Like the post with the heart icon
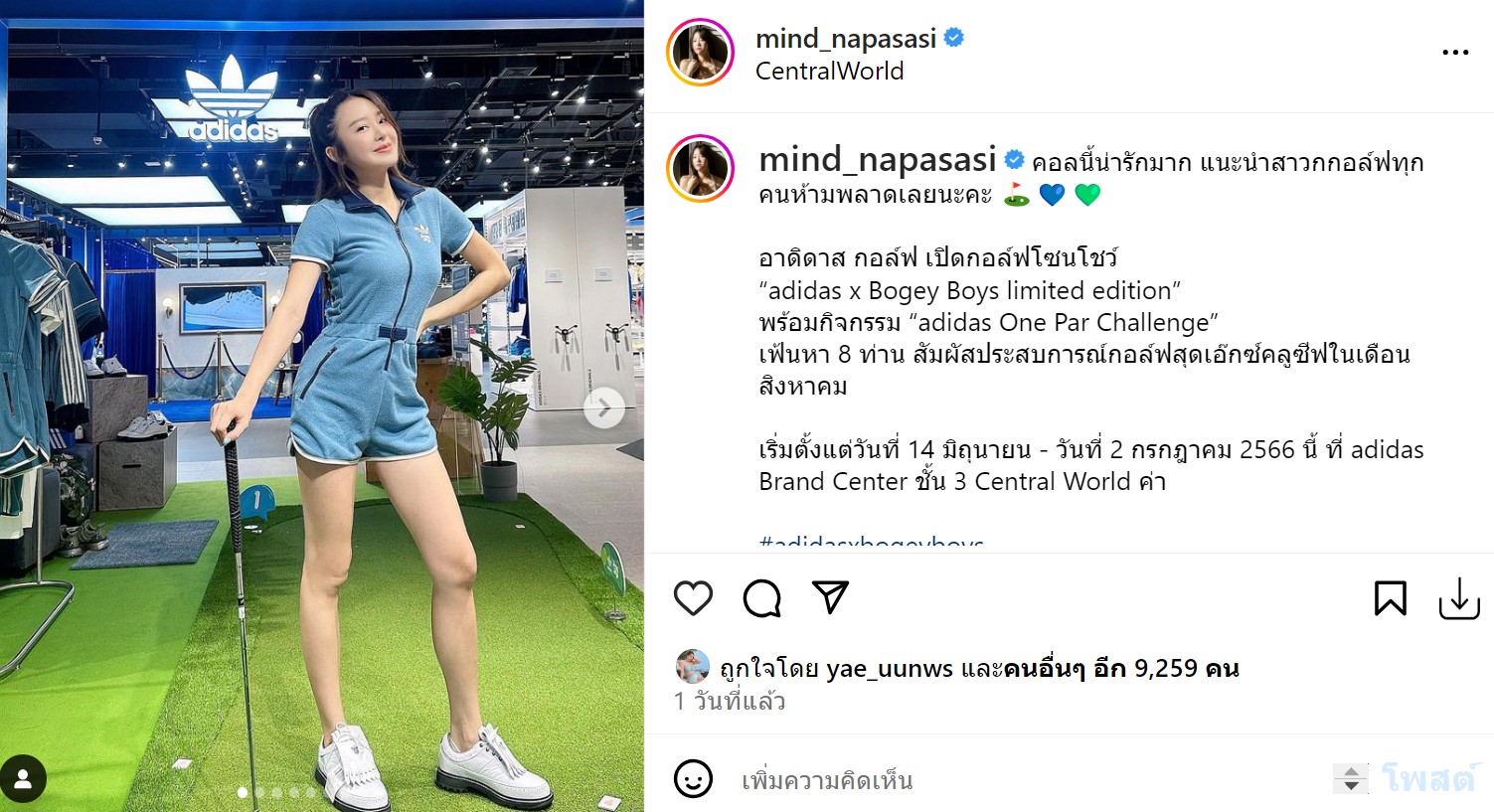Viewport: 1494px width, 812px height. tap(693, 598)
